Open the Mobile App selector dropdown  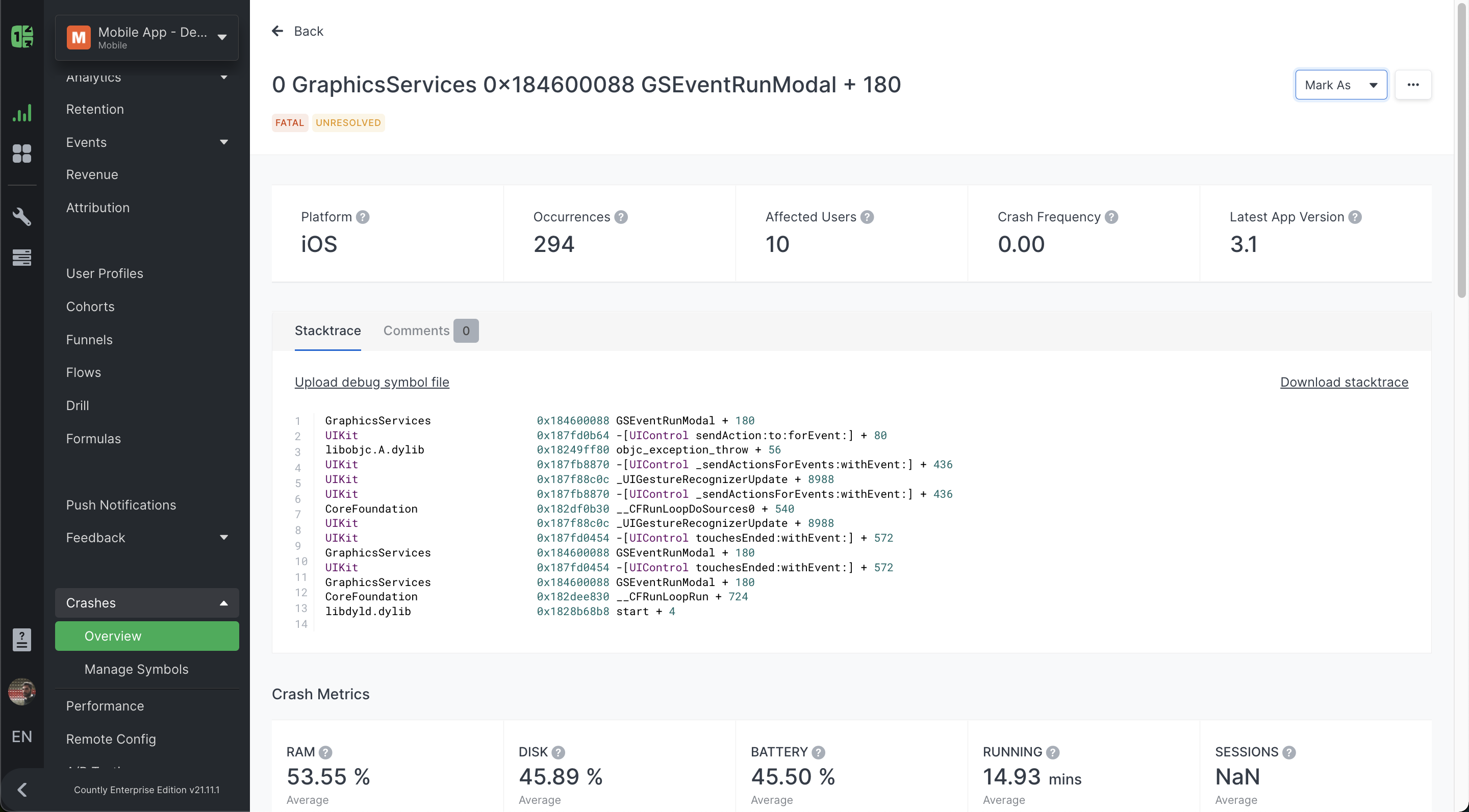(147, 38)
